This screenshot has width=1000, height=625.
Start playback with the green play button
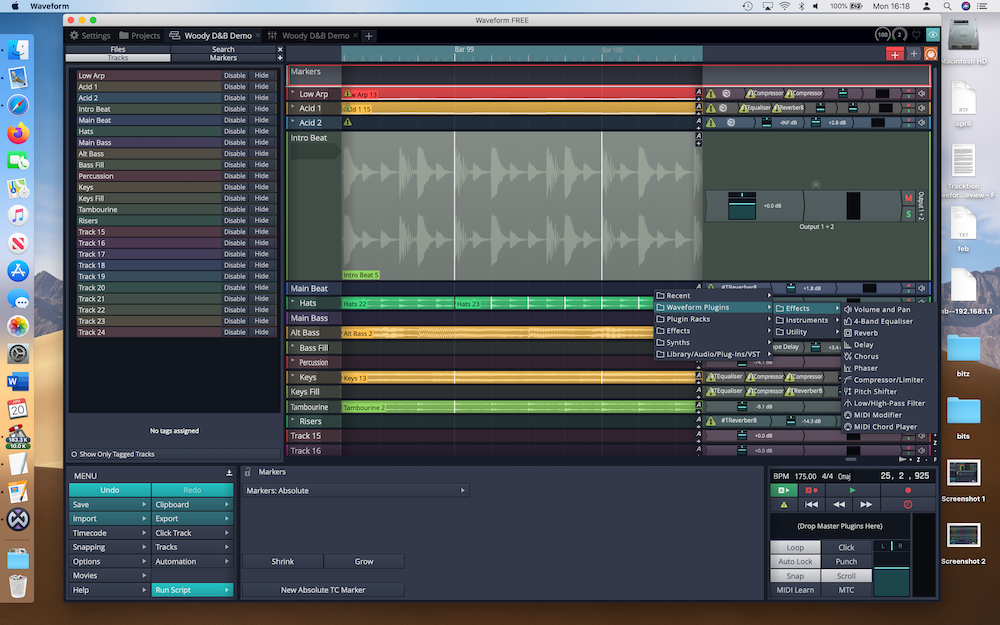tap(852, 490)
